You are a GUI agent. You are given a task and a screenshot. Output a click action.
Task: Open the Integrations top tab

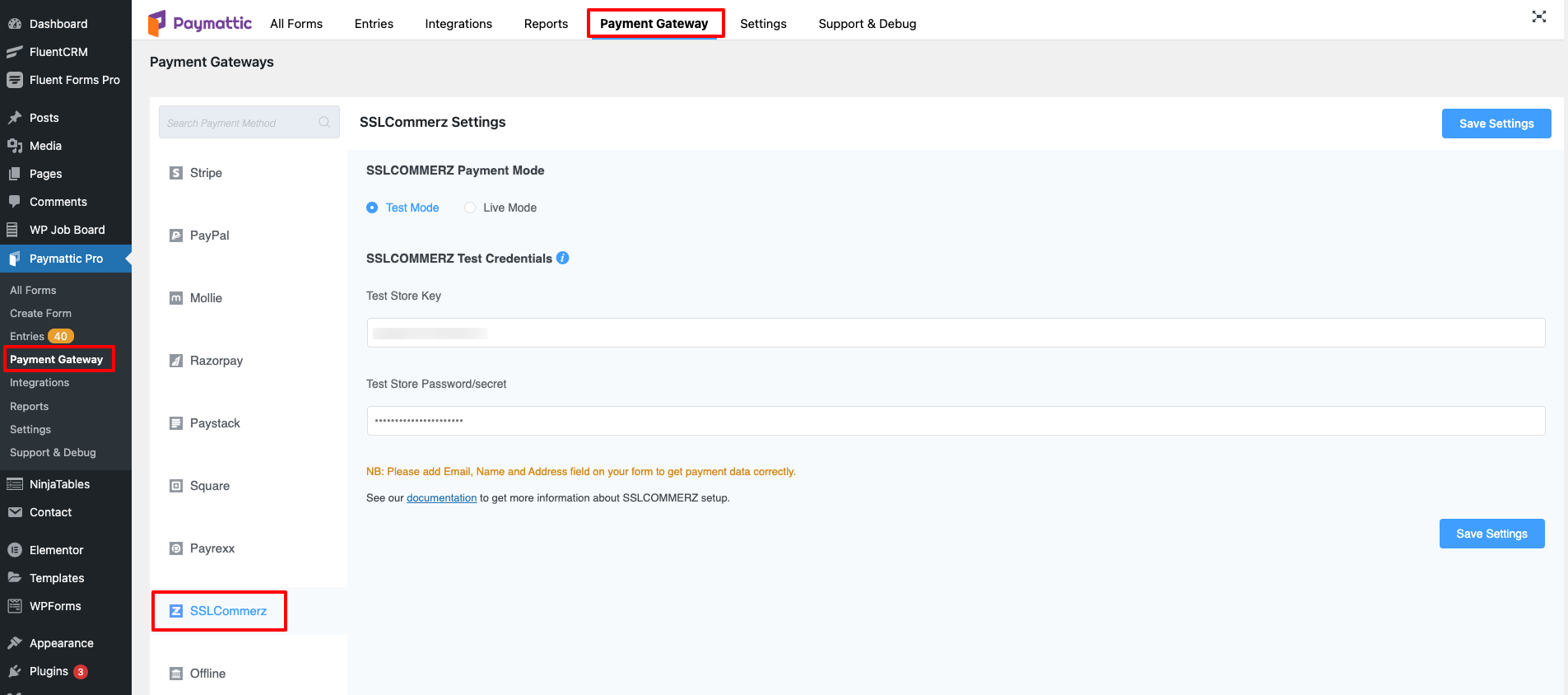pyautogui.click(x=458, y=24)
